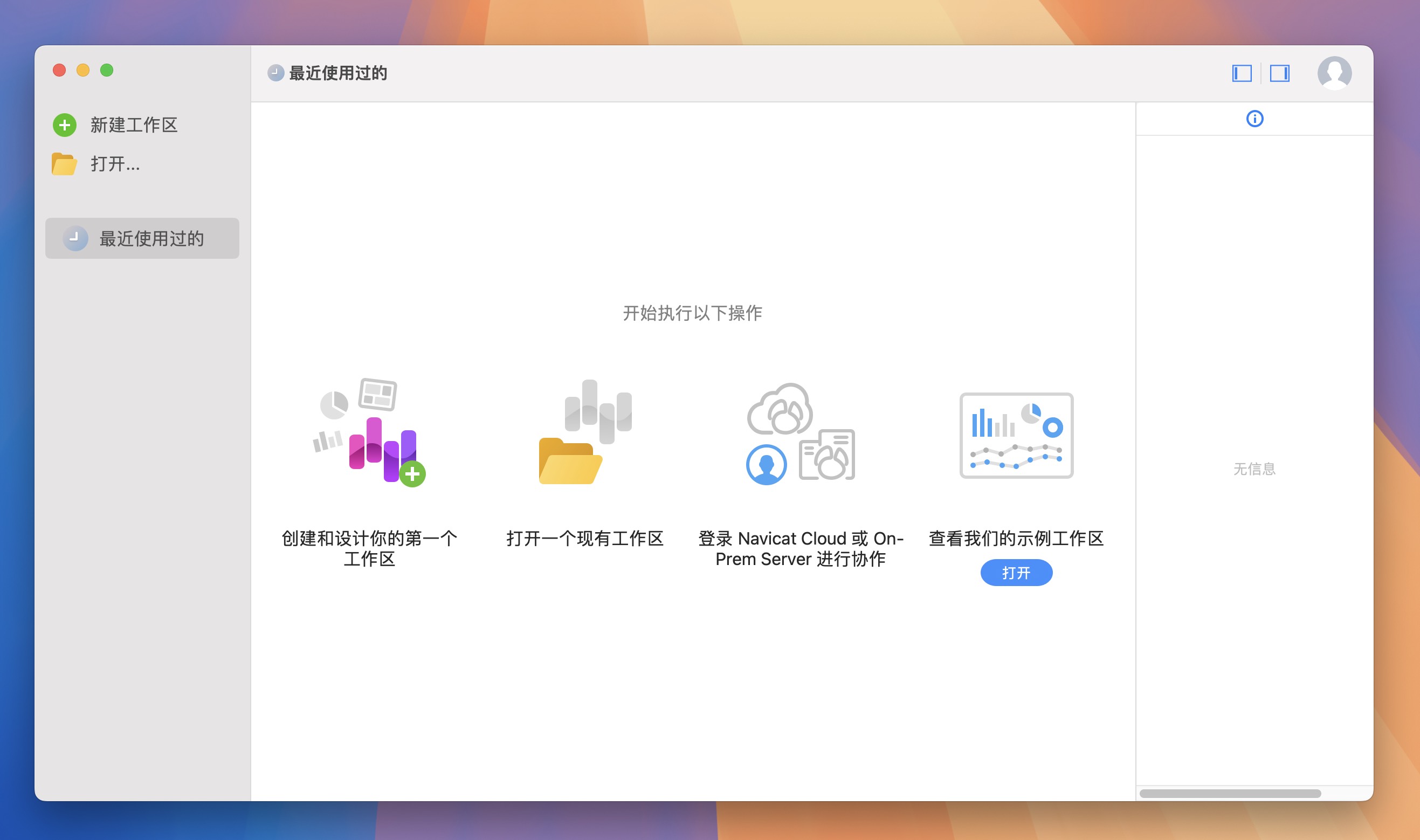Click the information tab icon in right panel
The width and height of the screenshot is (1420, 840).
tap(1254, 119)
